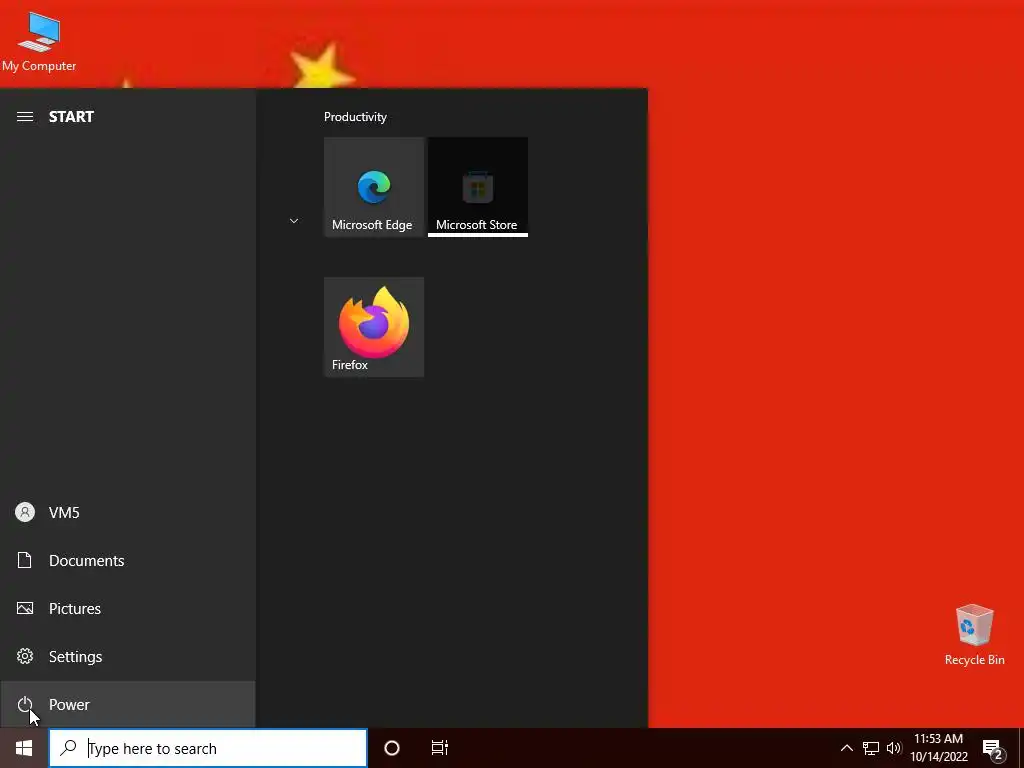The height and width of the screenshot is (768, 1024).
Task: Open the Microsoft Edge tile
Action: 374,187
